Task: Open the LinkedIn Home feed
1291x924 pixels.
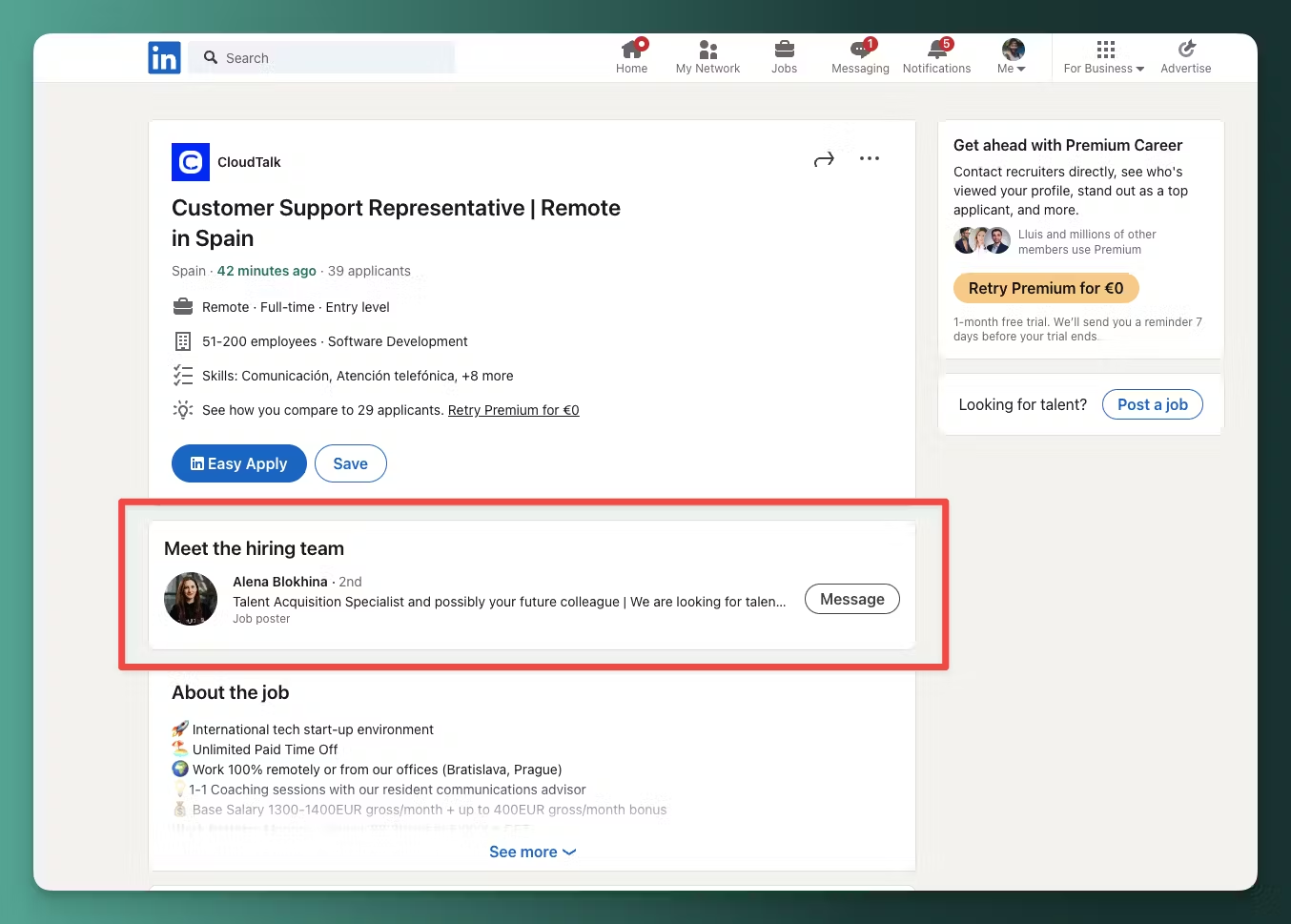Action: click(631, 55)
